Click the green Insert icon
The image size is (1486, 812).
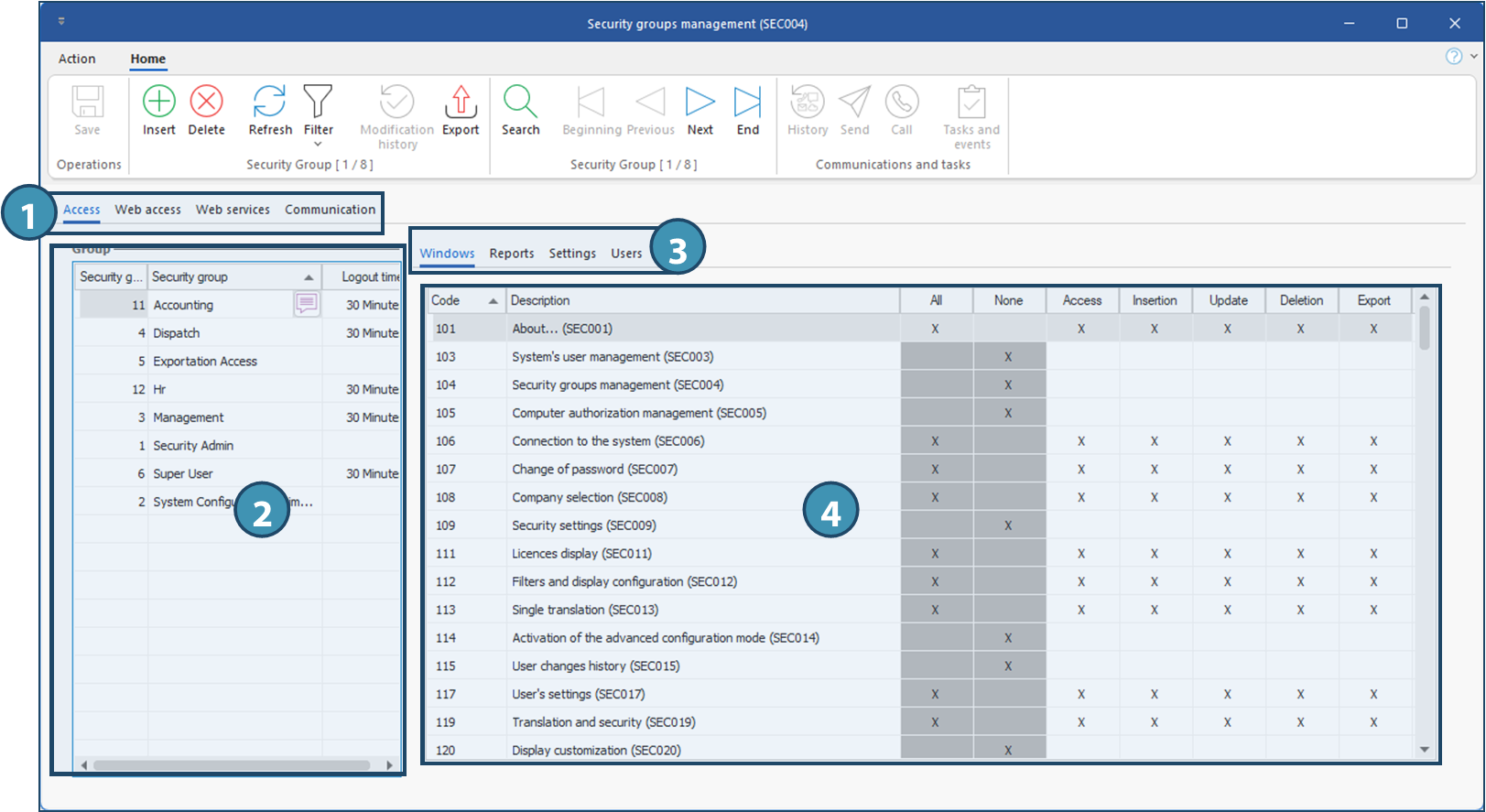tap(159, 102)
